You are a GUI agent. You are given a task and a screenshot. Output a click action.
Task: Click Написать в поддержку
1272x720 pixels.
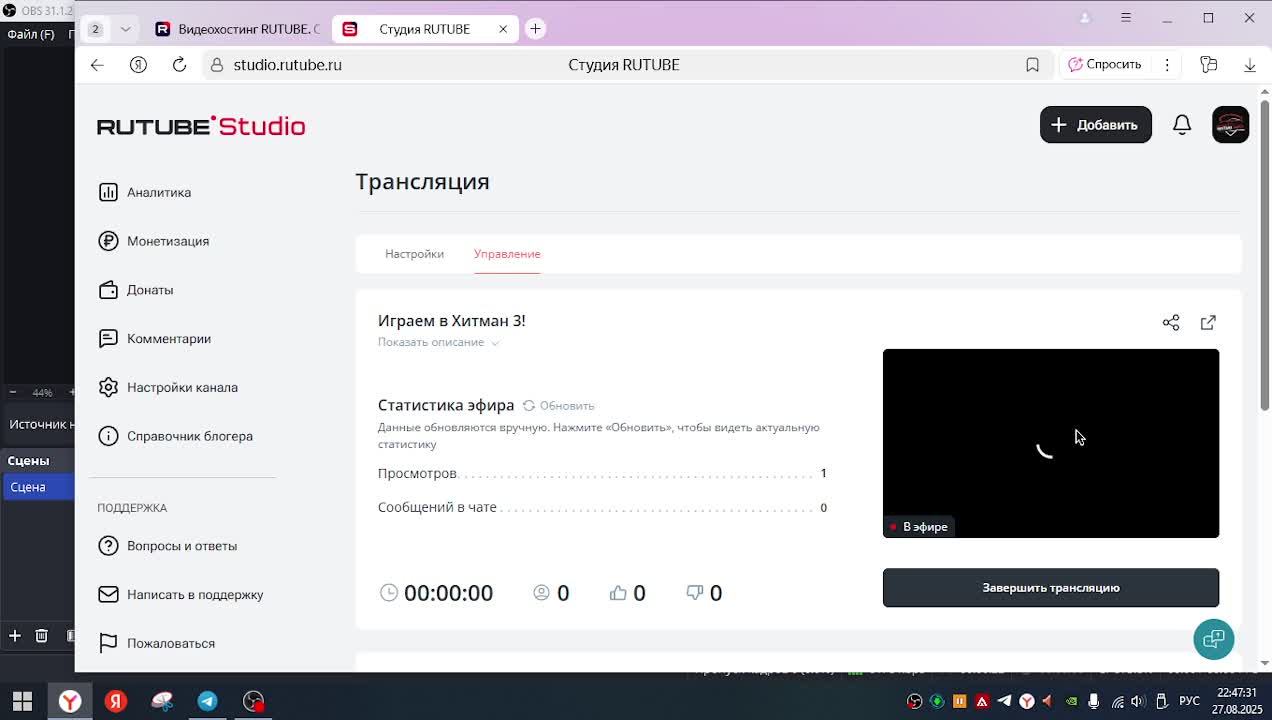(181, 595)
